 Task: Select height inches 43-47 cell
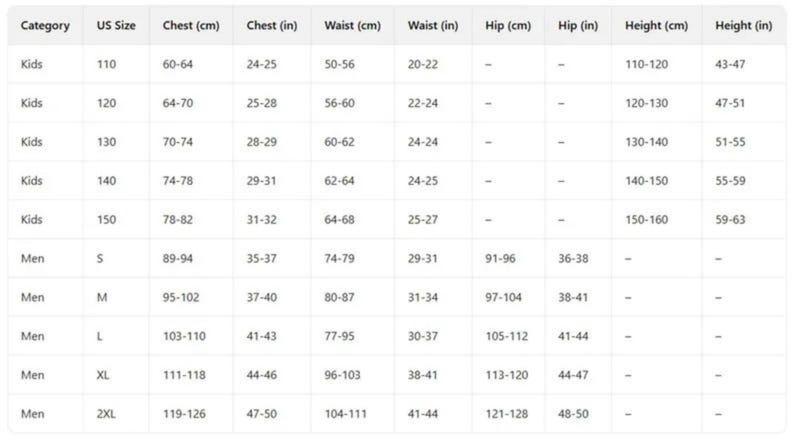click(730, 64)
